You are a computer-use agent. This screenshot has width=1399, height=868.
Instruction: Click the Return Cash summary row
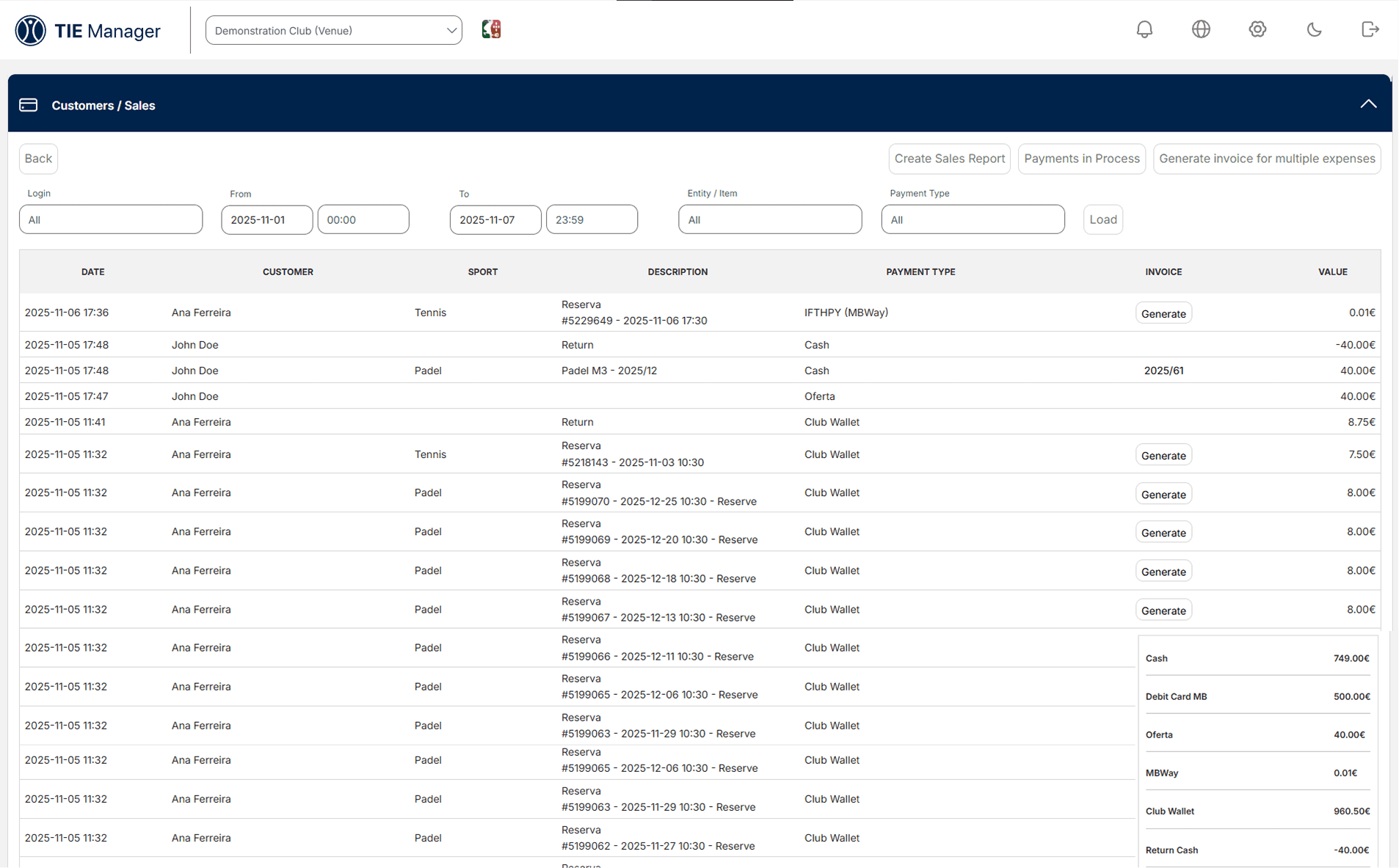(x=1257, y=850)
